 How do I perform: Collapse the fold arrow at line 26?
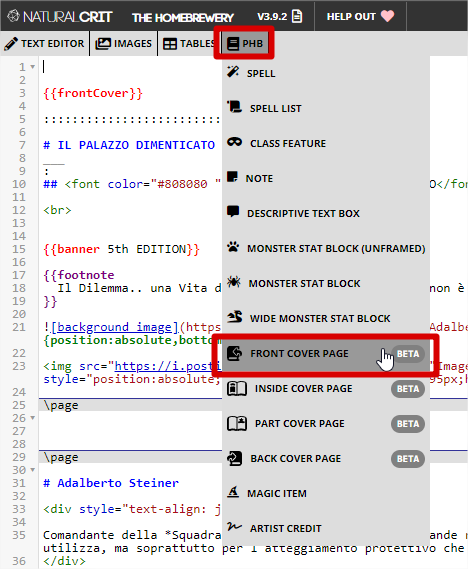(x=33, y=418)
